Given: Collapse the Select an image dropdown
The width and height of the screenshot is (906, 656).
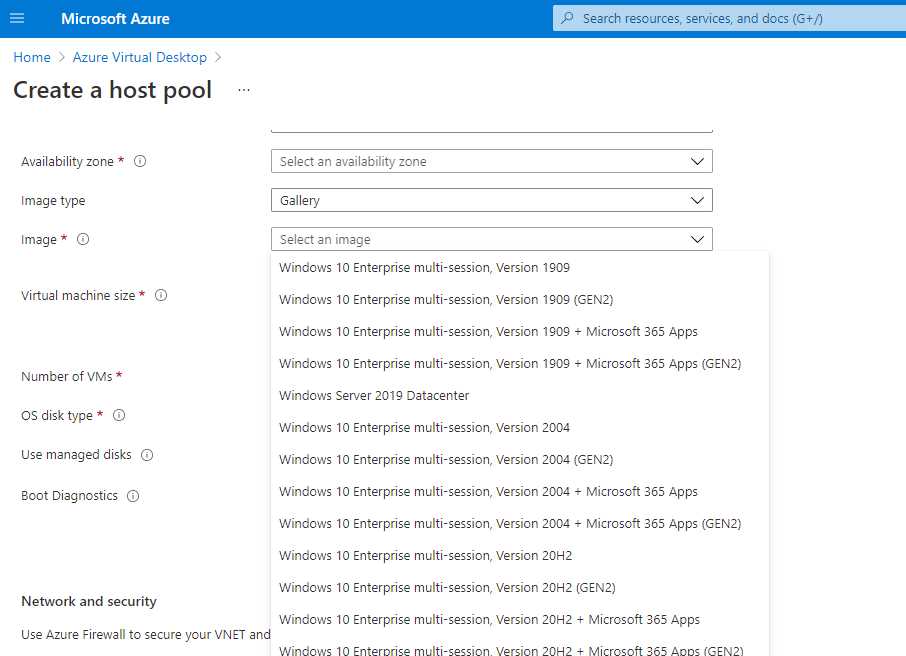Looking at the screenshot, I should tap(492, 239).
